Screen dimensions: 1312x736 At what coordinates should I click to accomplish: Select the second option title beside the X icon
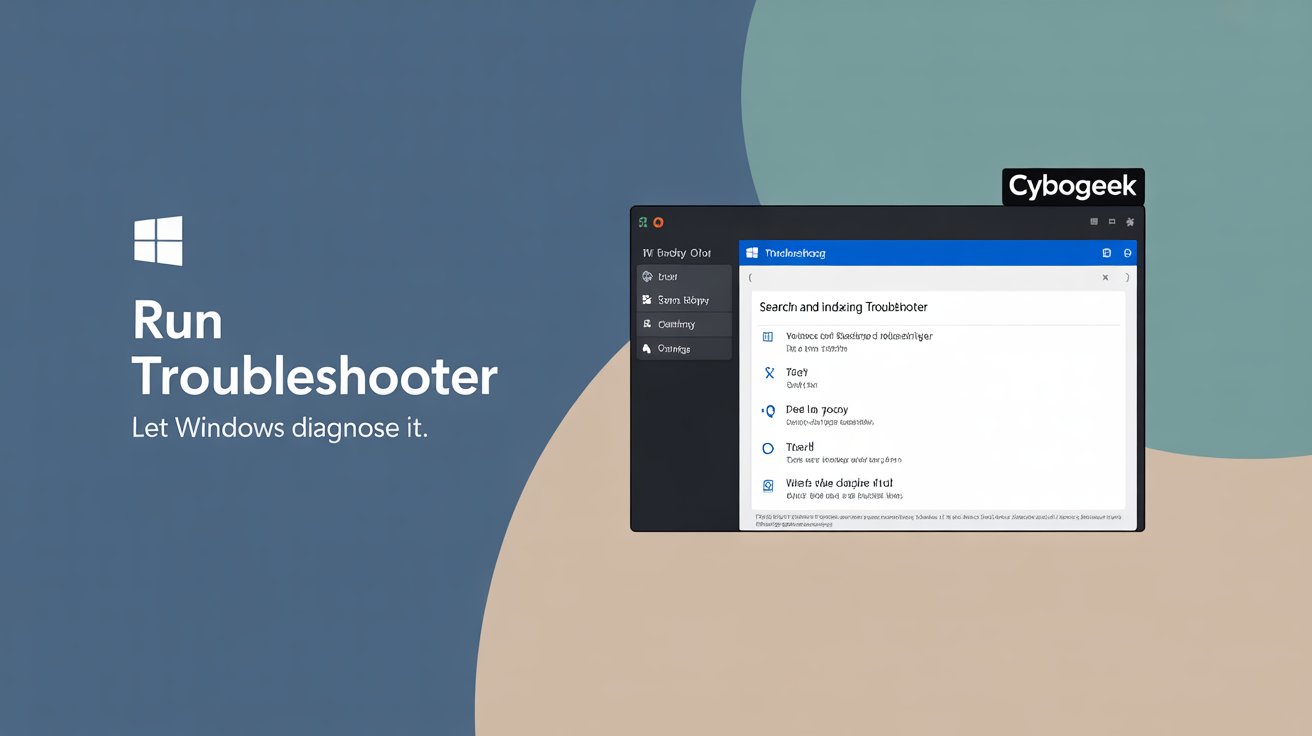tap(797, 372)
